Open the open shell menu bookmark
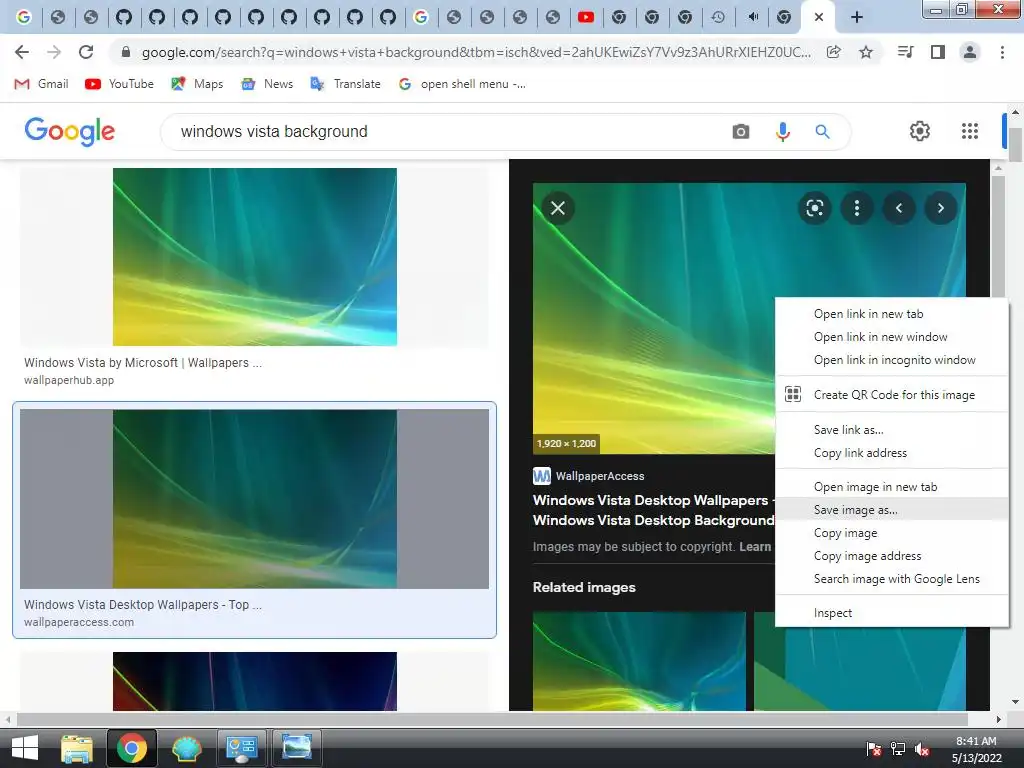Screen dimensions: 1024x768 click(x=462, y=84)
